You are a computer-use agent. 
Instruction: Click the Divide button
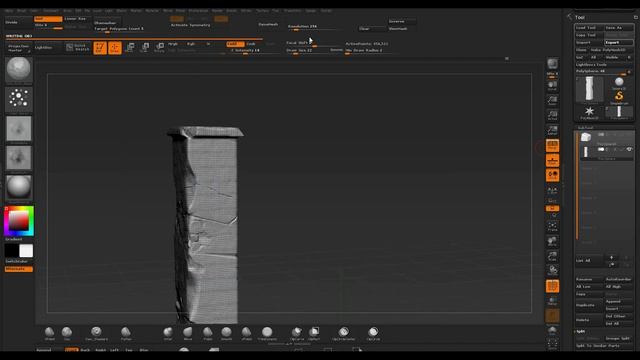pos(18,22)
